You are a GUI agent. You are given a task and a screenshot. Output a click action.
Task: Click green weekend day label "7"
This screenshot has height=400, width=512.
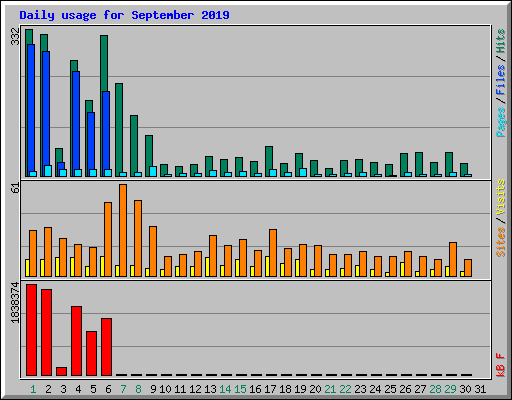(x=123, y=389)
